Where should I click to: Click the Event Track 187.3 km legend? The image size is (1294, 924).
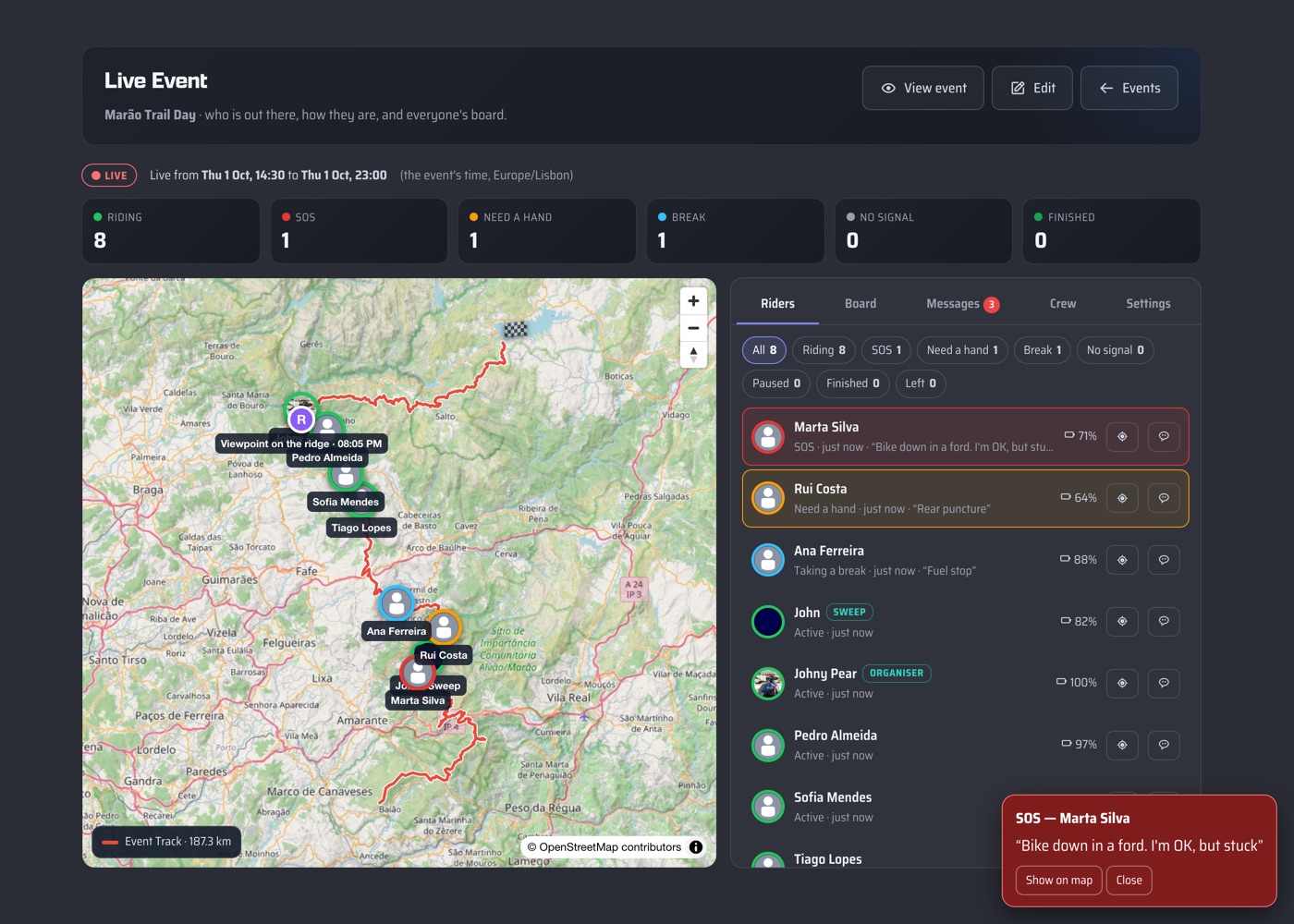pos(167,842)
